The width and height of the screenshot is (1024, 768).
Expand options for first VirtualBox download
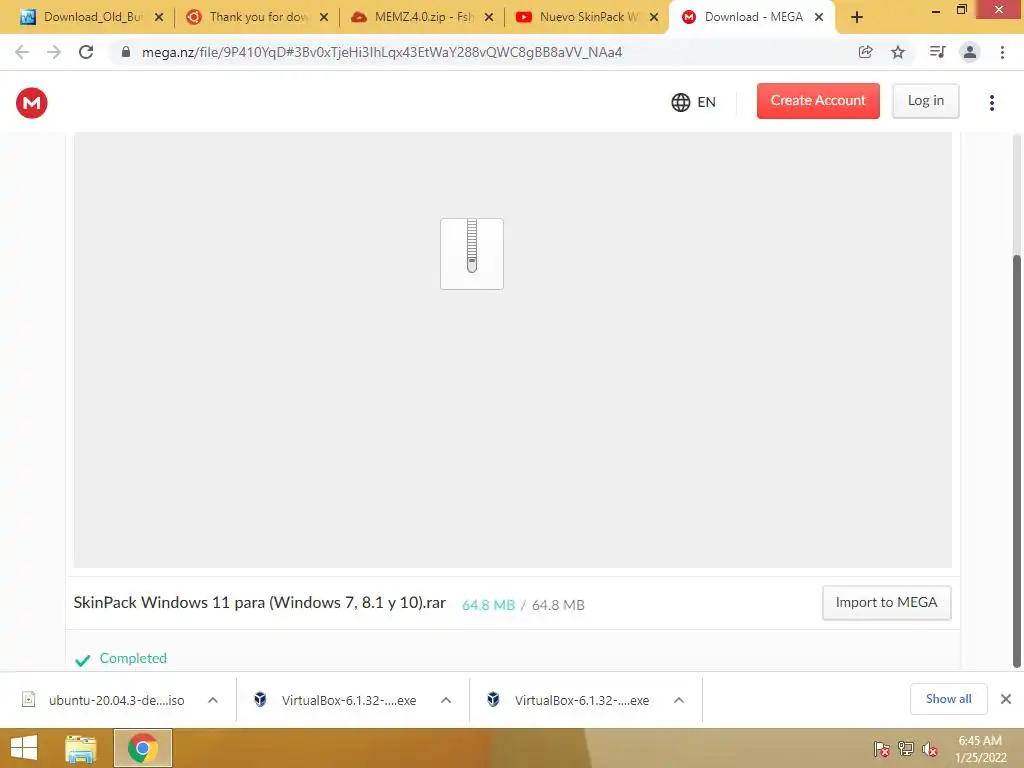446,700
